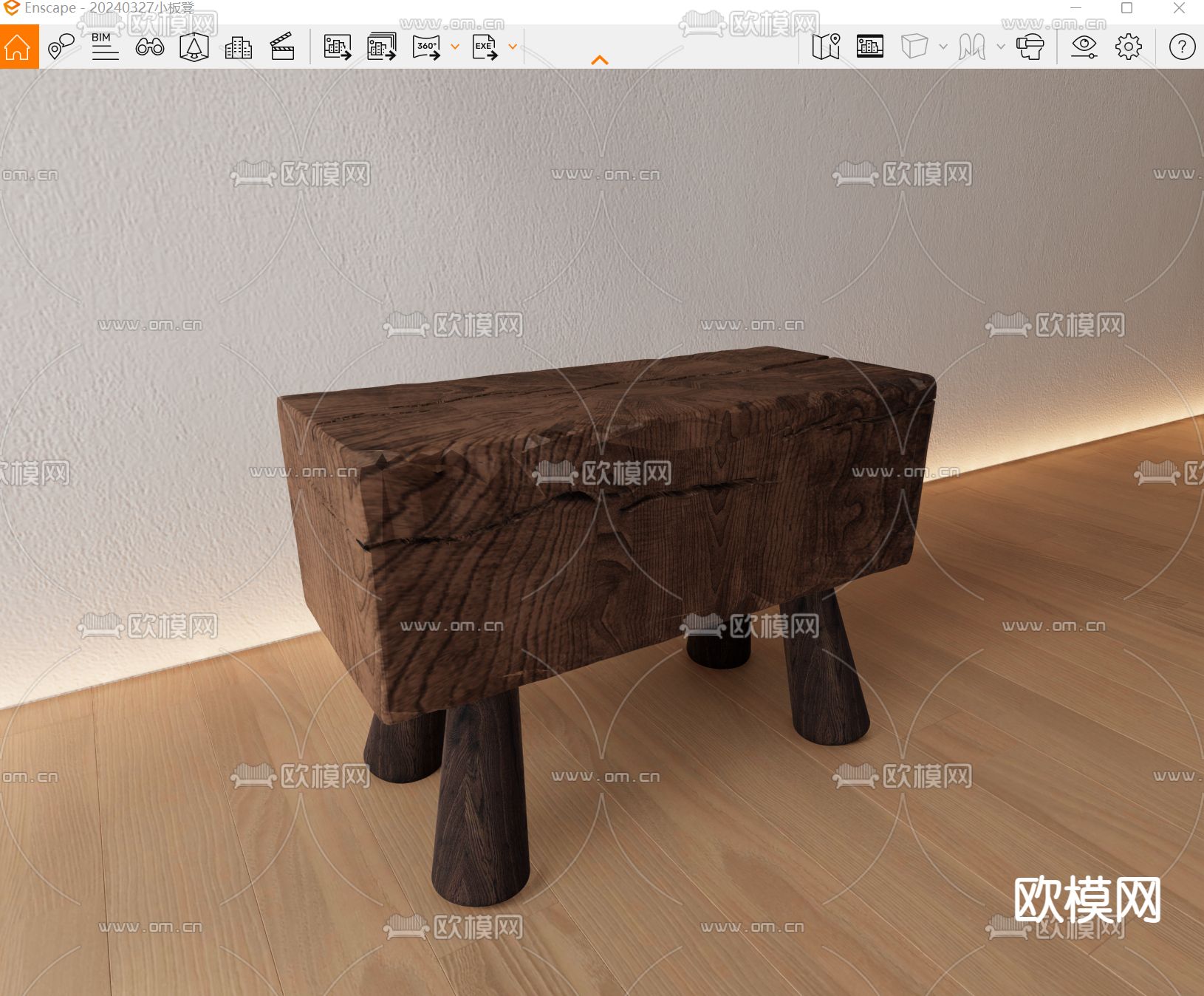Click the orange Home button

point(19,47)
